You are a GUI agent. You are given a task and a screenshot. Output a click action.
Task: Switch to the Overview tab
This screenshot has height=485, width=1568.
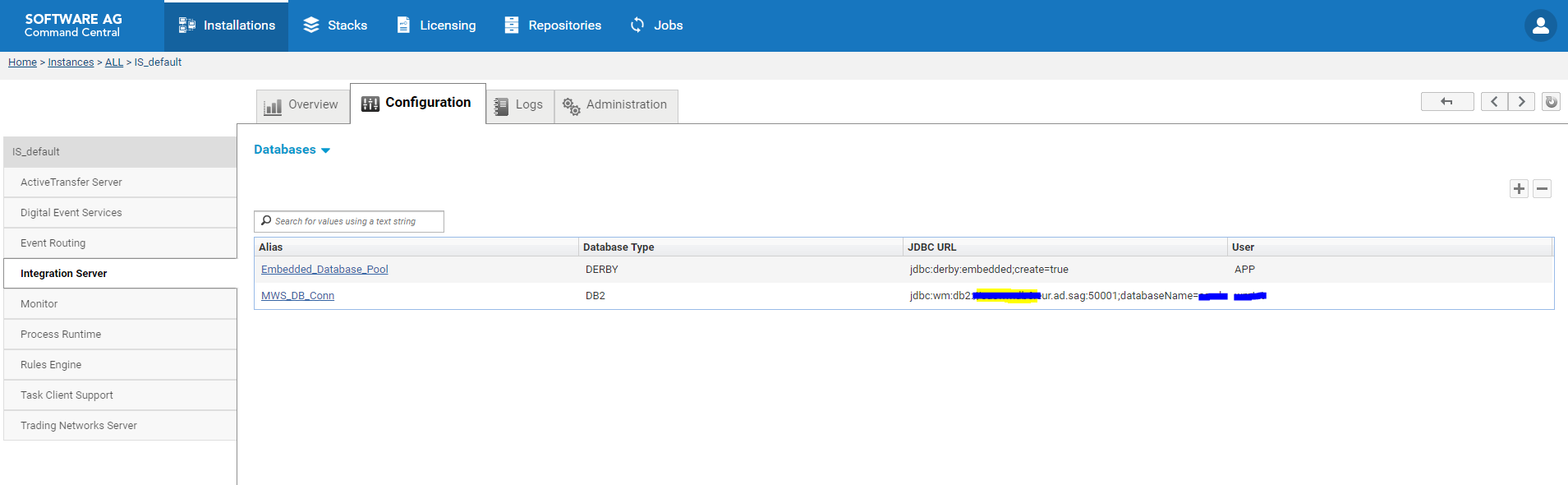coord(302,105)
